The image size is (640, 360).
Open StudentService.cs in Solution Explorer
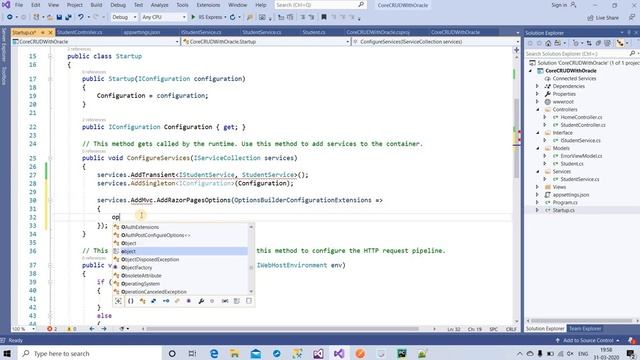pyautogui.click(x=580, y=179)
